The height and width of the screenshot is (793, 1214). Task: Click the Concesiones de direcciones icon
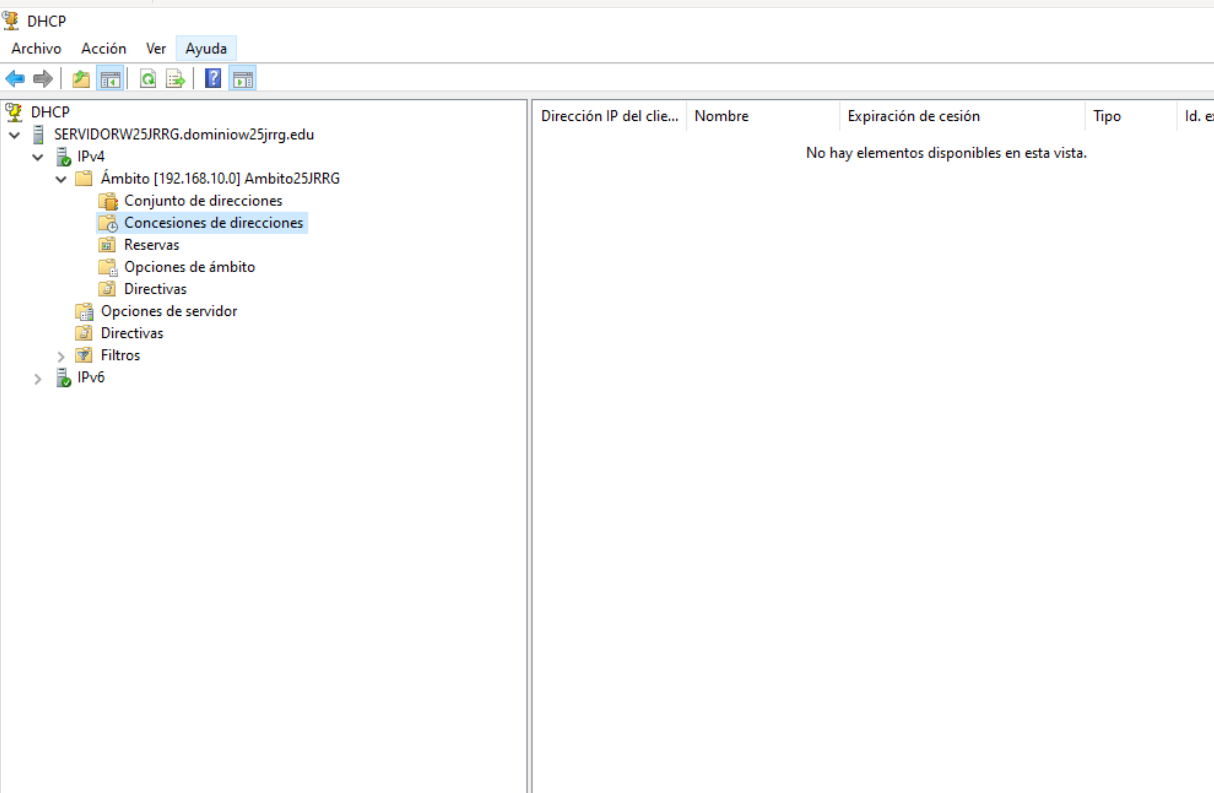coord(108,223)
